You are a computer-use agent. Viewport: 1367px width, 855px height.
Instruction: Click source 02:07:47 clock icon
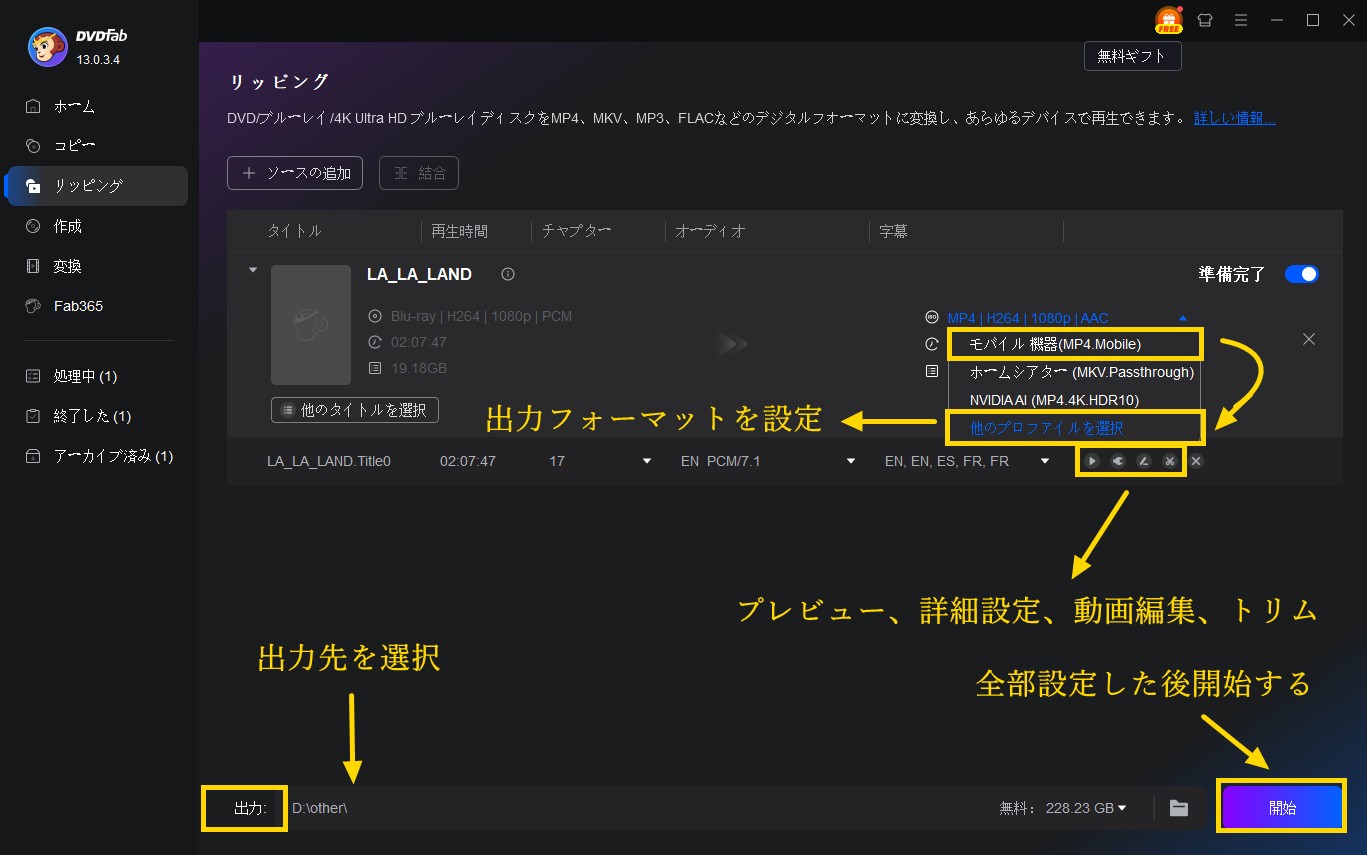(x=375, y=342)
